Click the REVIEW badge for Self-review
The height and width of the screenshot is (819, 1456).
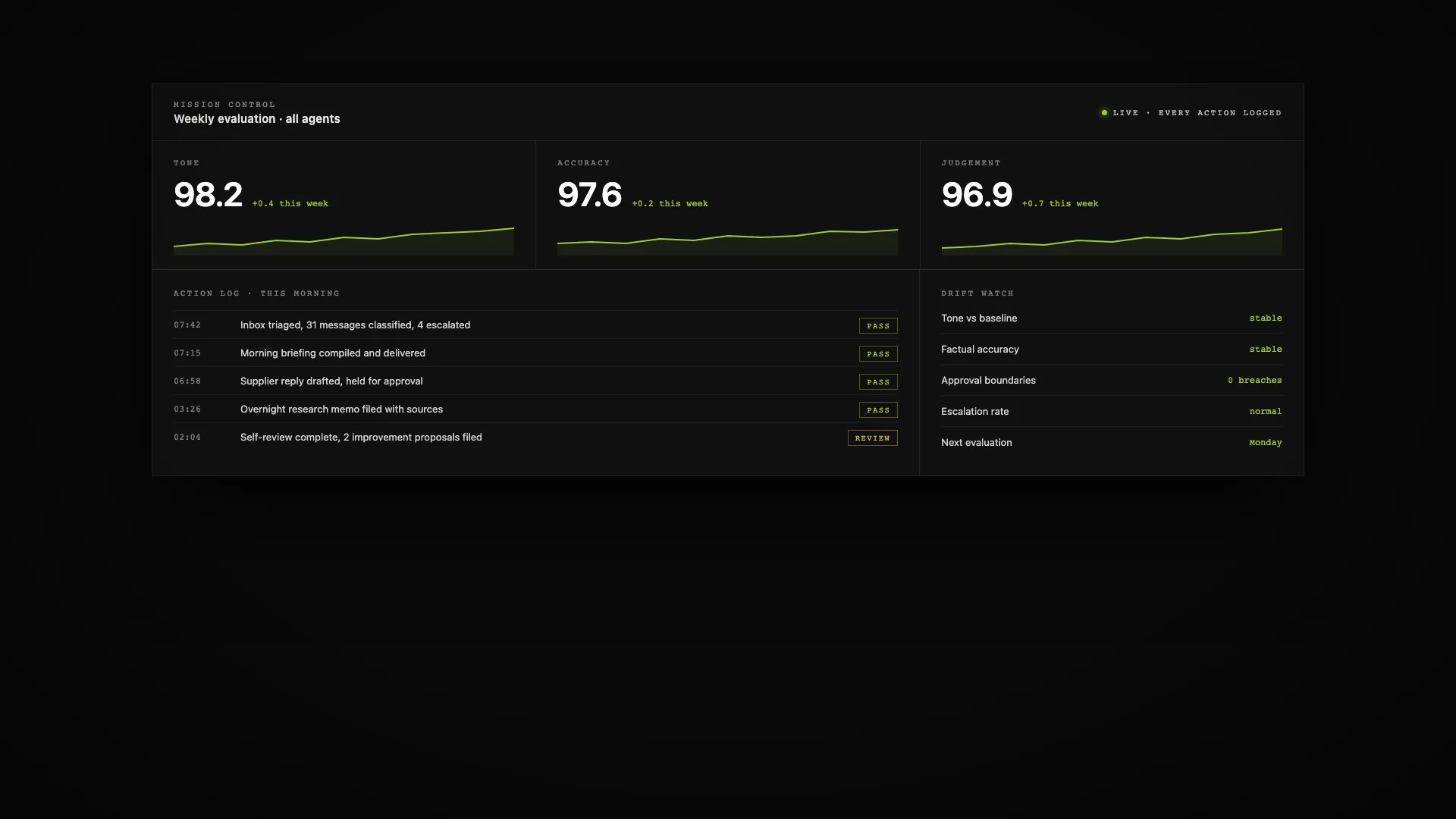point(873,438)
